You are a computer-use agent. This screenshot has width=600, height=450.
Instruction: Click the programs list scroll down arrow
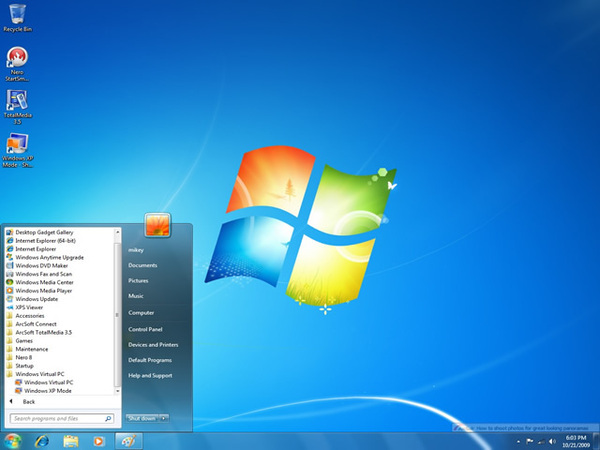117,391
